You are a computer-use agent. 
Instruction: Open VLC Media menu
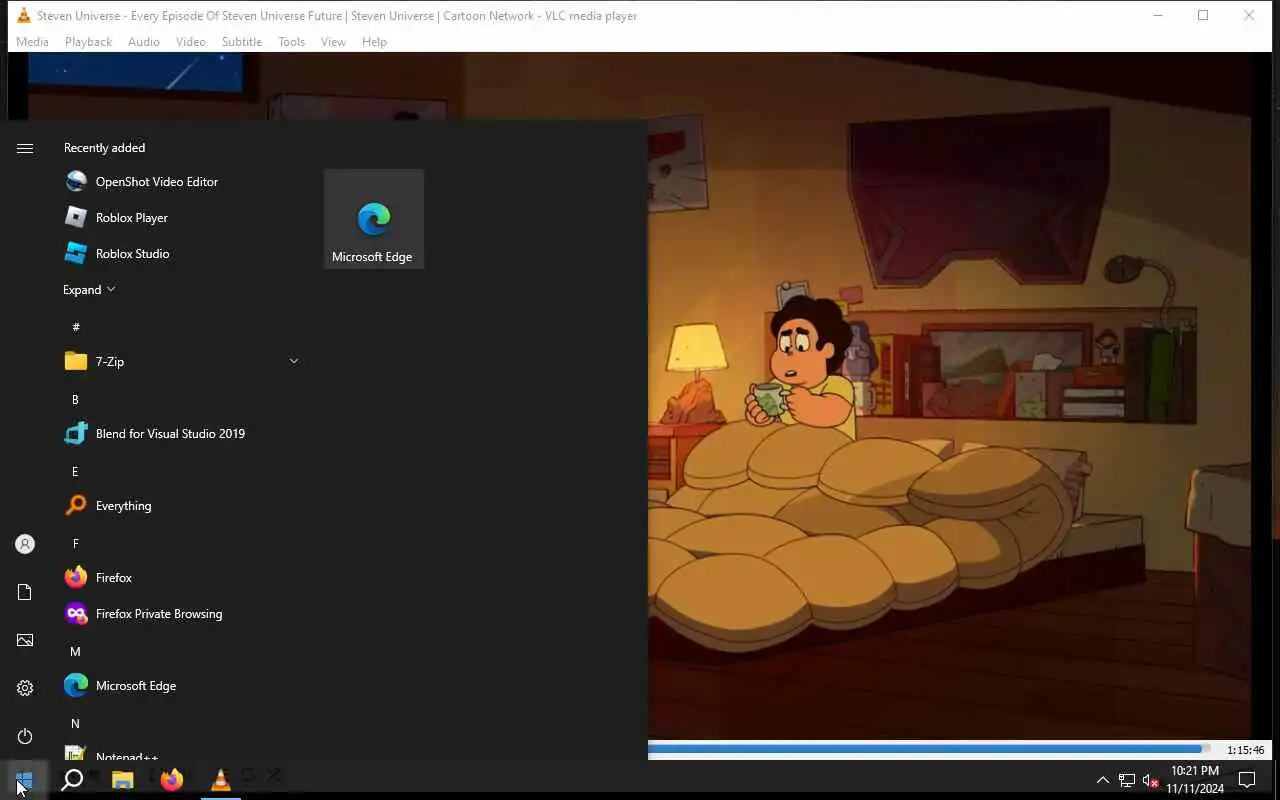[x=32, y=42]
